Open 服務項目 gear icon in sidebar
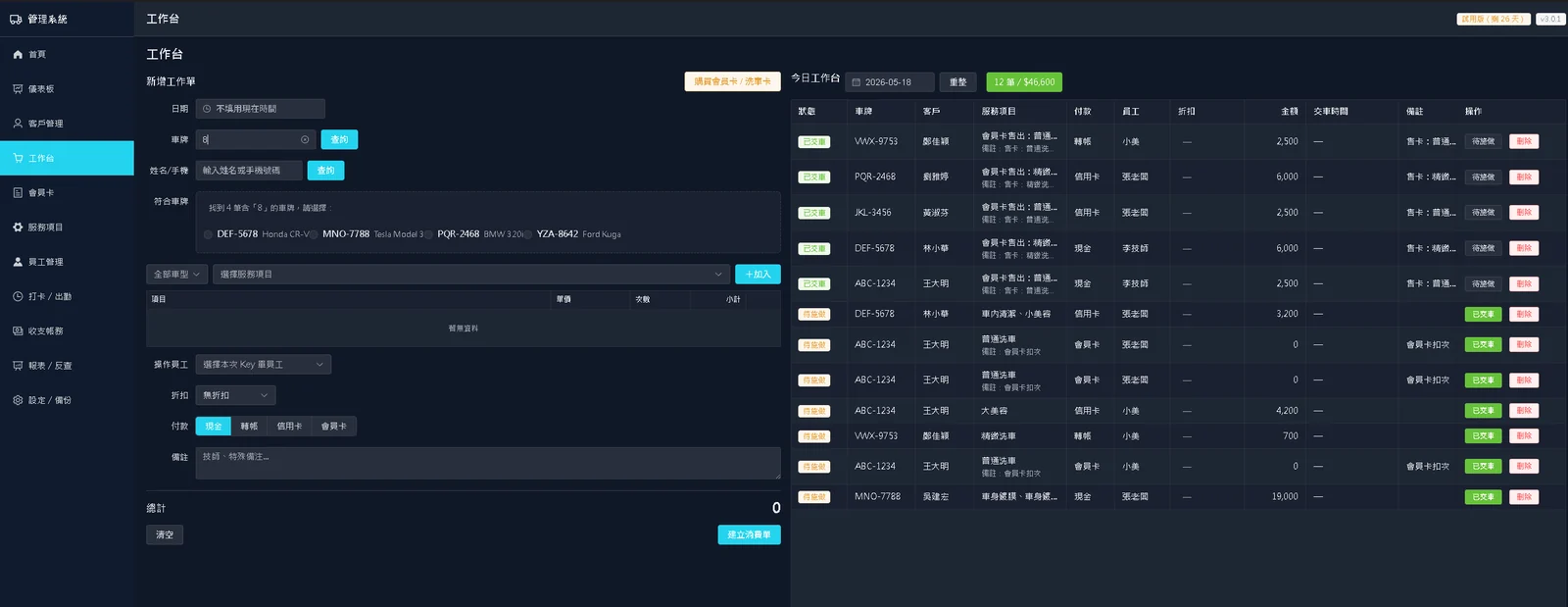The height and width of the screenshot is (607, 1568). (18, 228)
